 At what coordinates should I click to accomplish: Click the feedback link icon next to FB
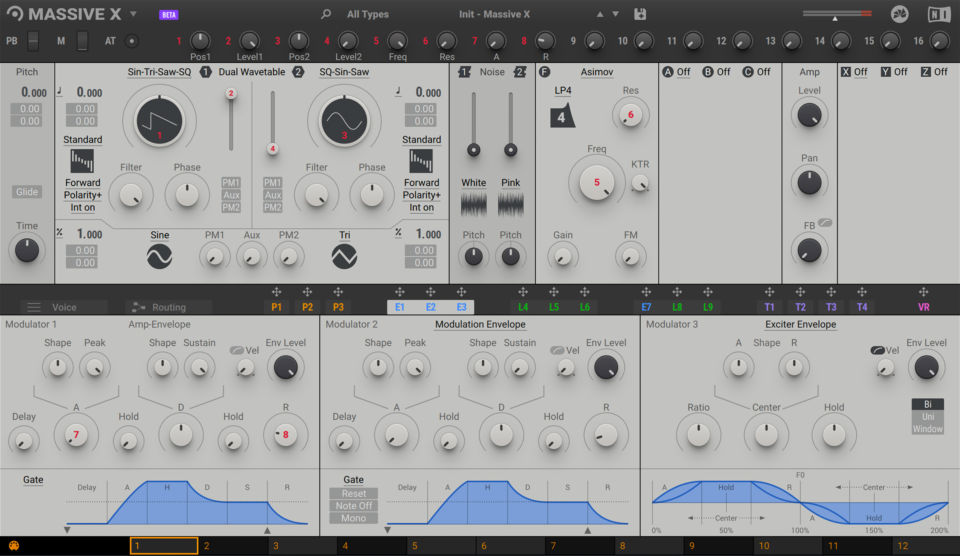coord(825,224)
